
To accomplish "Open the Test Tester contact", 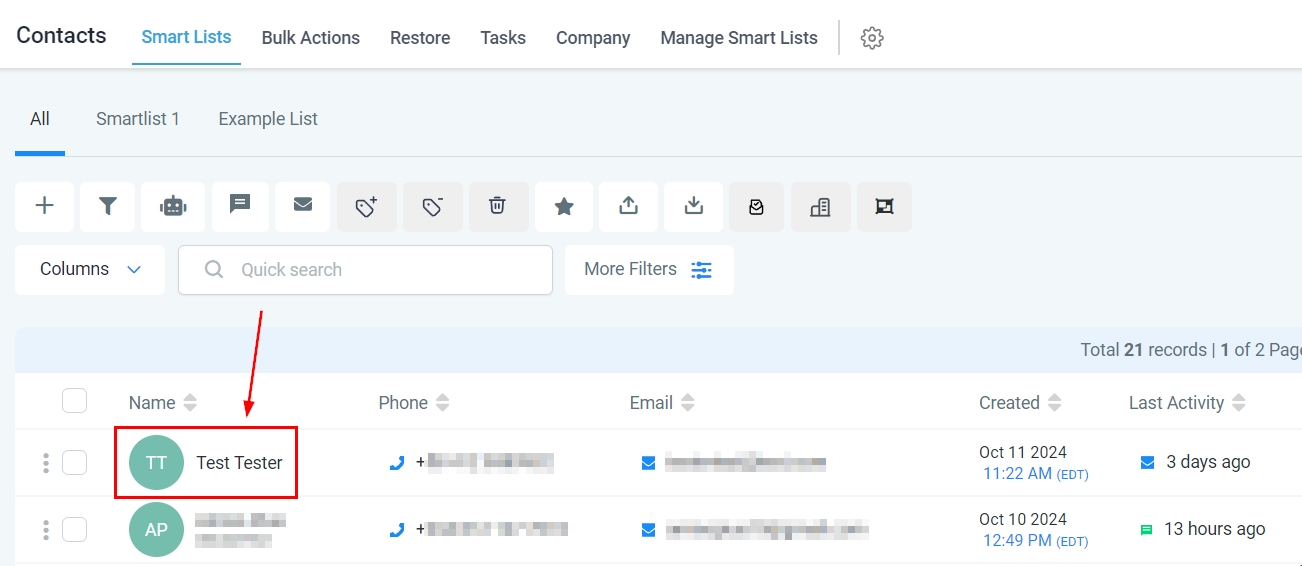I will point(239,462).
